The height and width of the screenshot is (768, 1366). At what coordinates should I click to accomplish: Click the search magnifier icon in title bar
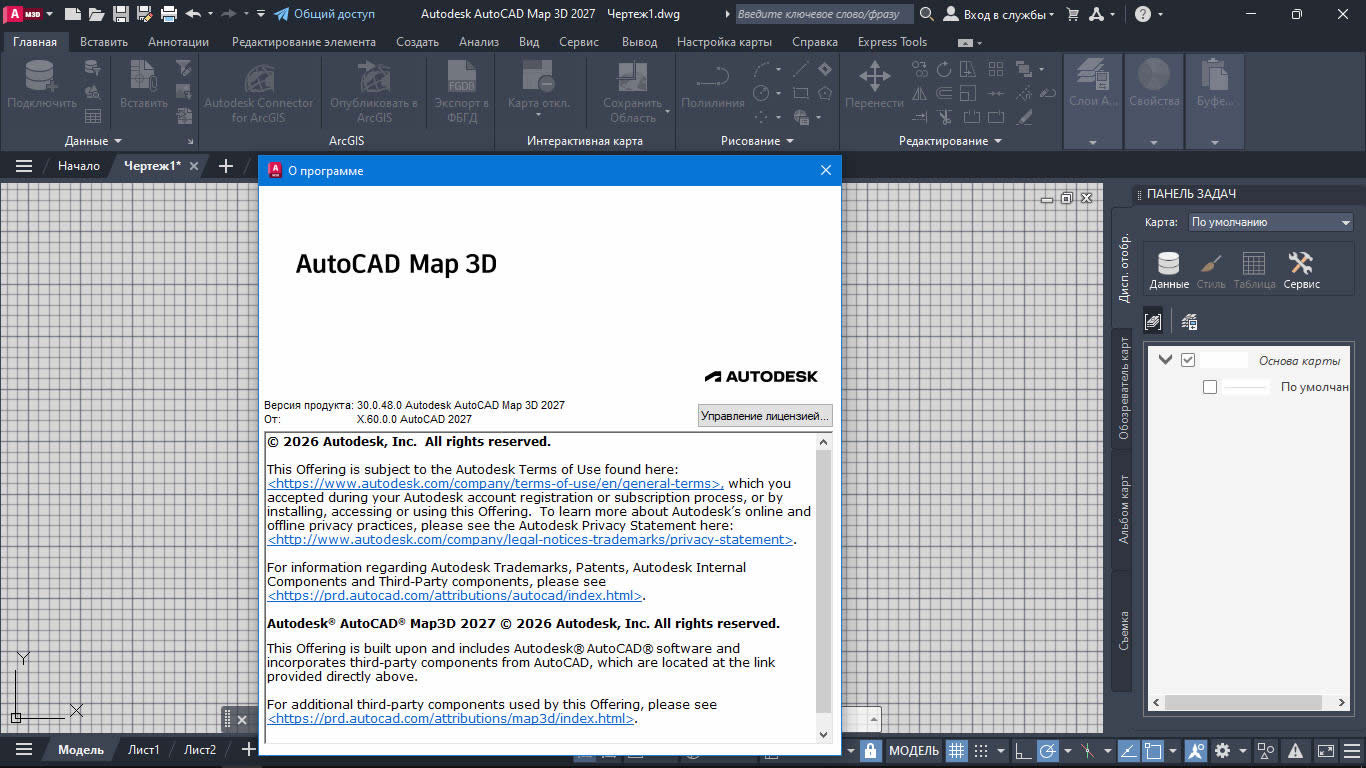tap(927, 14)
